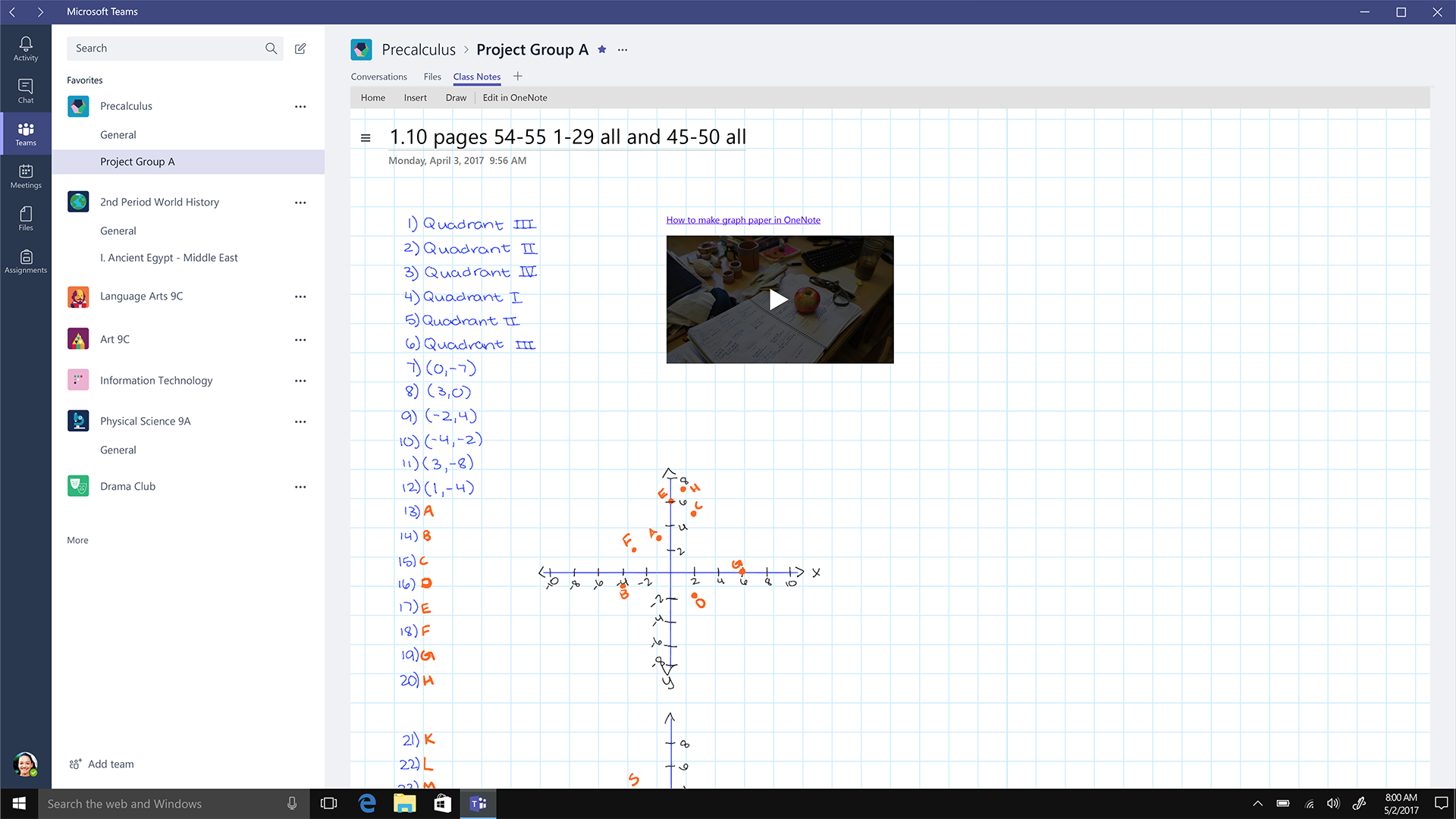1456x819 pixels.
Task: Open Meetings in the left rail
Action: (26, 176)
